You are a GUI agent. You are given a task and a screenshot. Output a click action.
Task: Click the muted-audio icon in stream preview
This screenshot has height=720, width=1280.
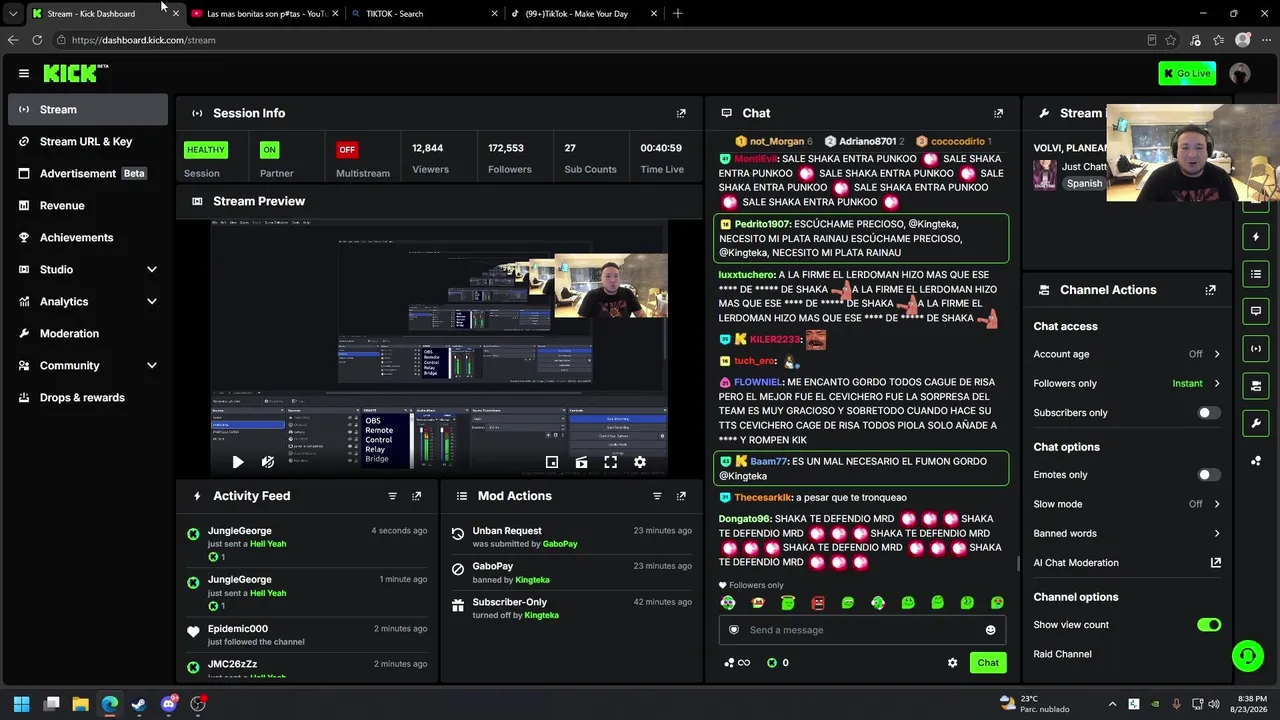coord(267,462)
